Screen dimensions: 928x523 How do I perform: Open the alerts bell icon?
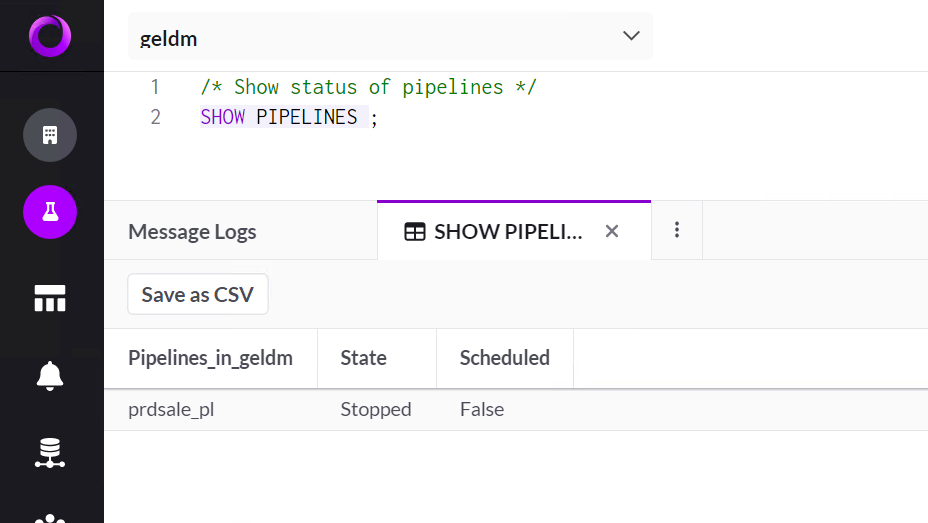click(50, 375)
